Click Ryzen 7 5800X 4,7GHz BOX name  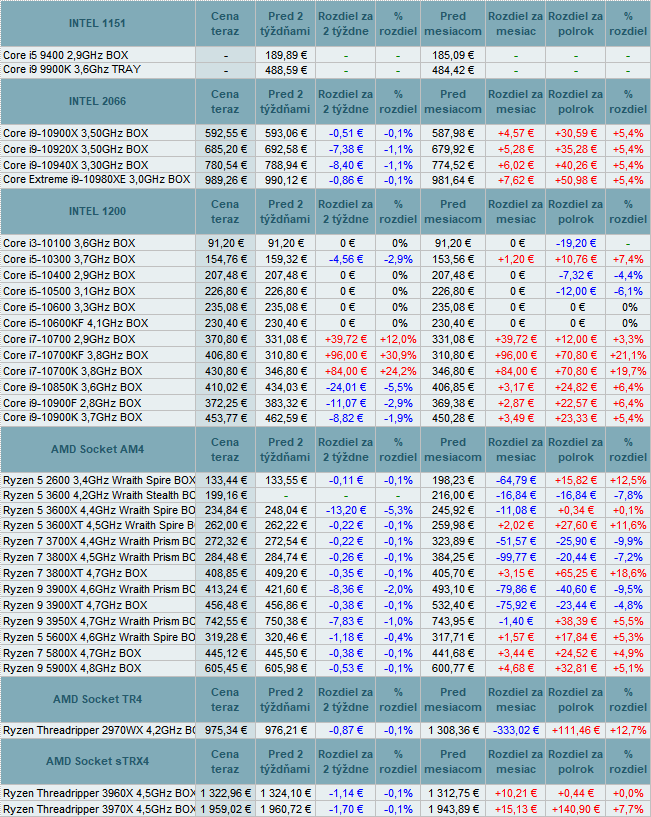pyautogui.click(x=72, y=653)
